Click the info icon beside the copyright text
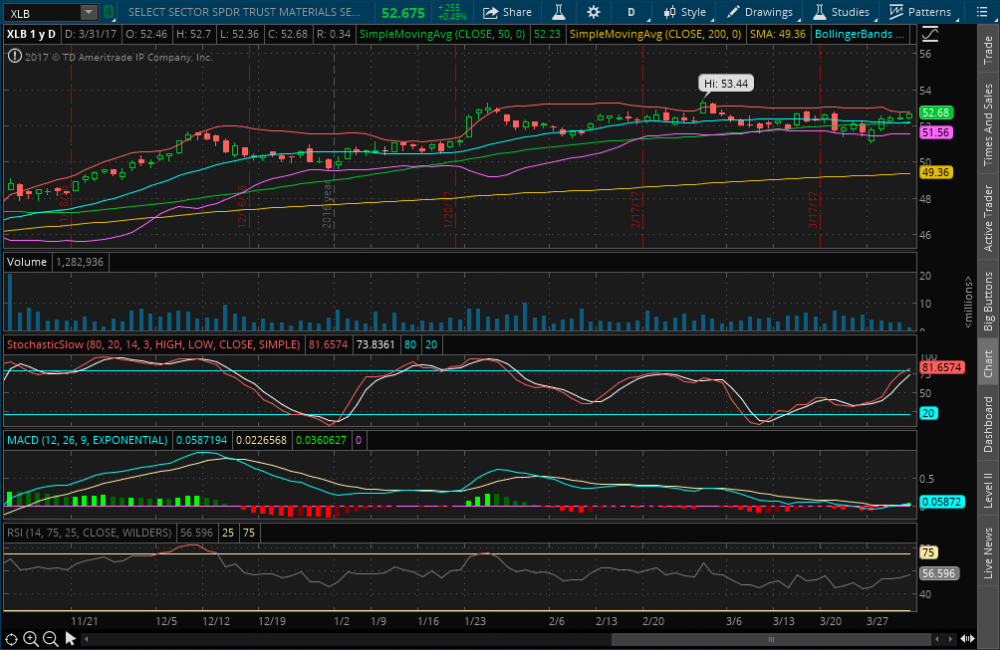Image resolution: width=1000 pixels, height=650 pixels. click(x=13, y=57)
